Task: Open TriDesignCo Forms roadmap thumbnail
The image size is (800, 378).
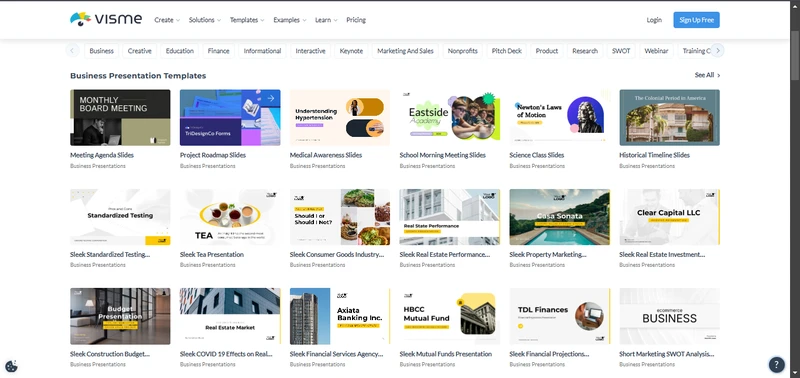Action: [230, 118]
